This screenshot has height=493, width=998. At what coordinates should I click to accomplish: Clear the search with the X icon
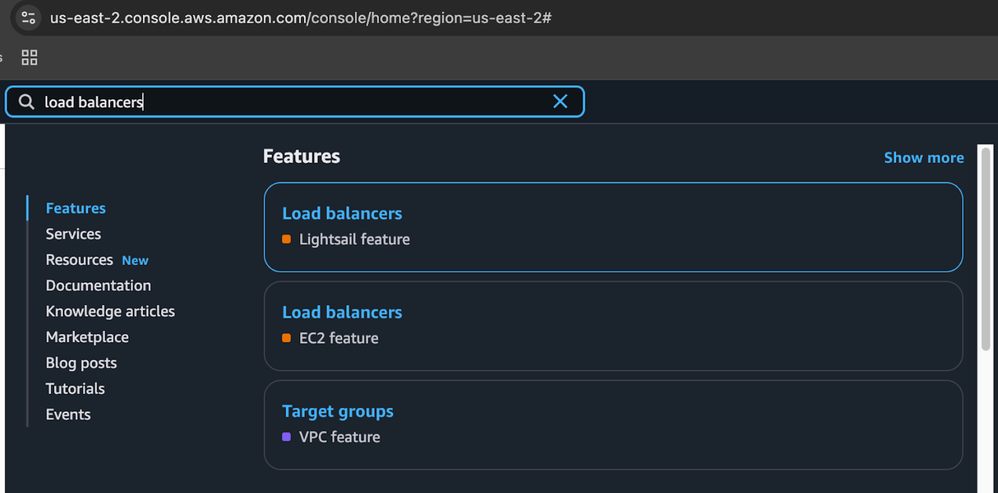coord(560,102)
